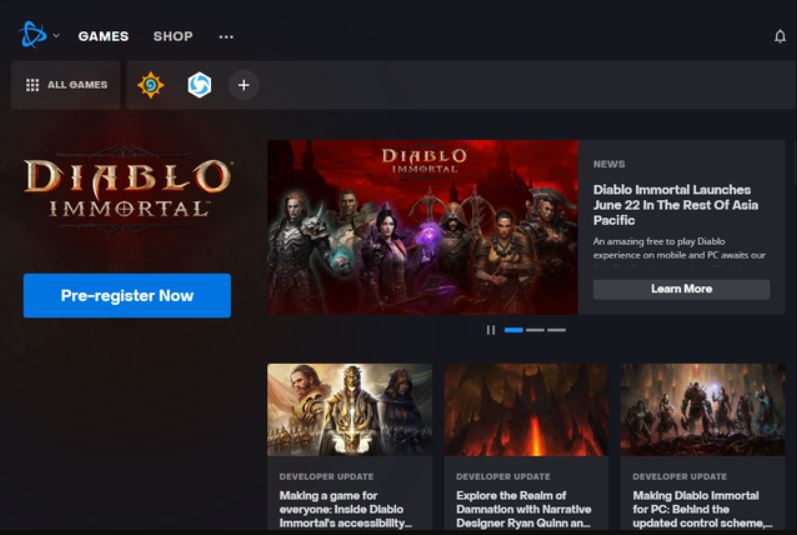
Task: Open the three-dots more menu
Action: pos(226,37)
